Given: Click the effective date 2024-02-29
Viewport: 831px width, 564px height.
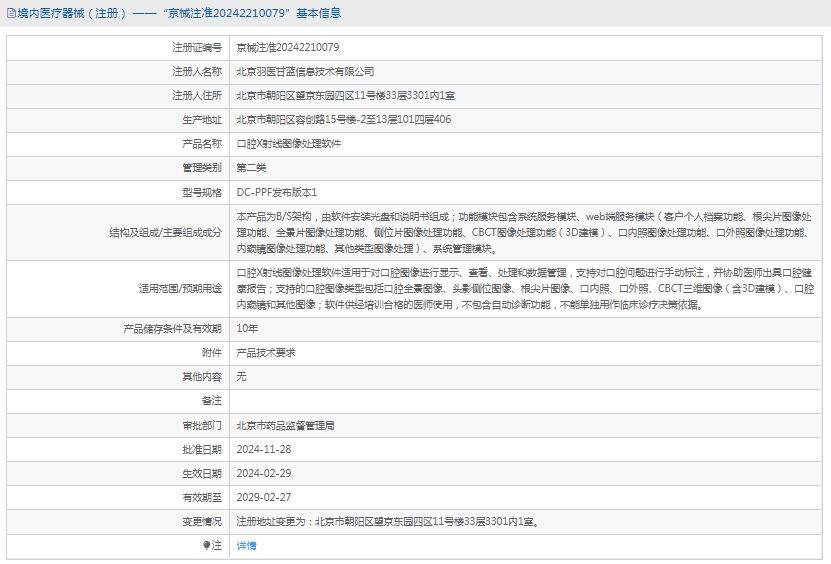Looking at the screenshot, I should (x=263, y=473).
